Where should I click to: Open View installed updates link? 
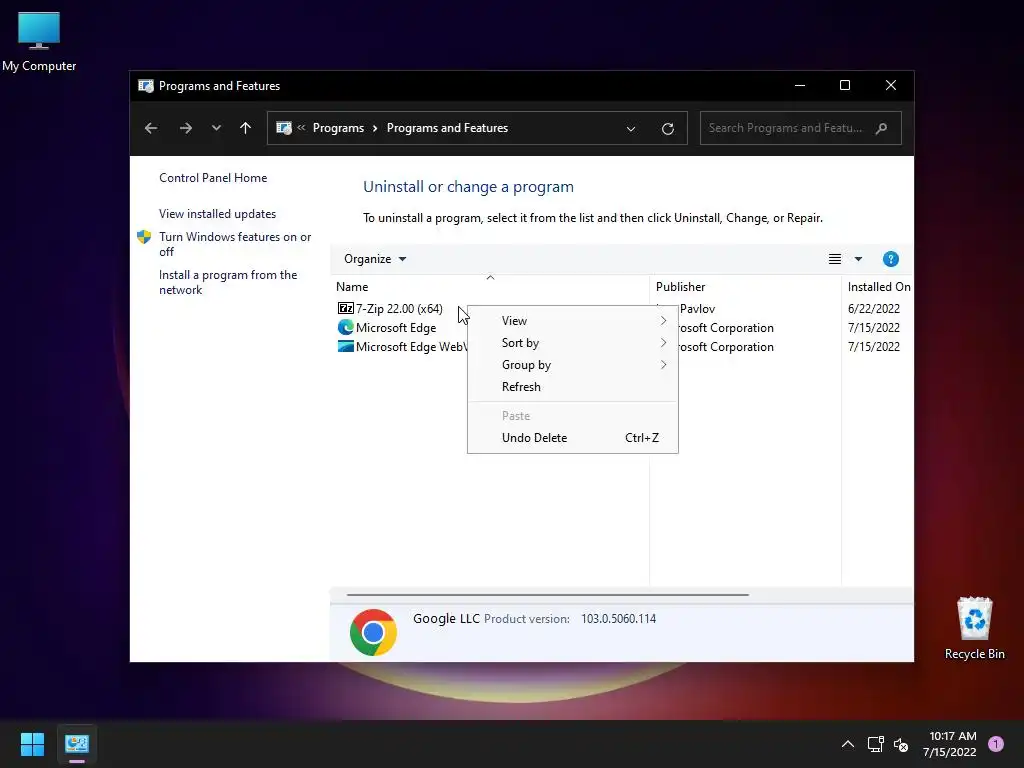coord(217,214)
